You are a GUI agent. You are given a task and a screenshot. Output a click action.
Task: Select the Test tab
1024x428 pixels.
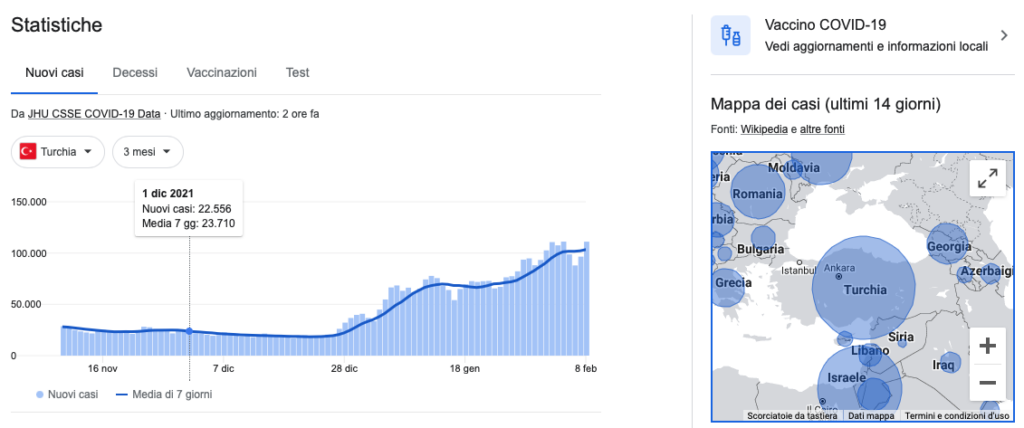[x=297, y=73]
